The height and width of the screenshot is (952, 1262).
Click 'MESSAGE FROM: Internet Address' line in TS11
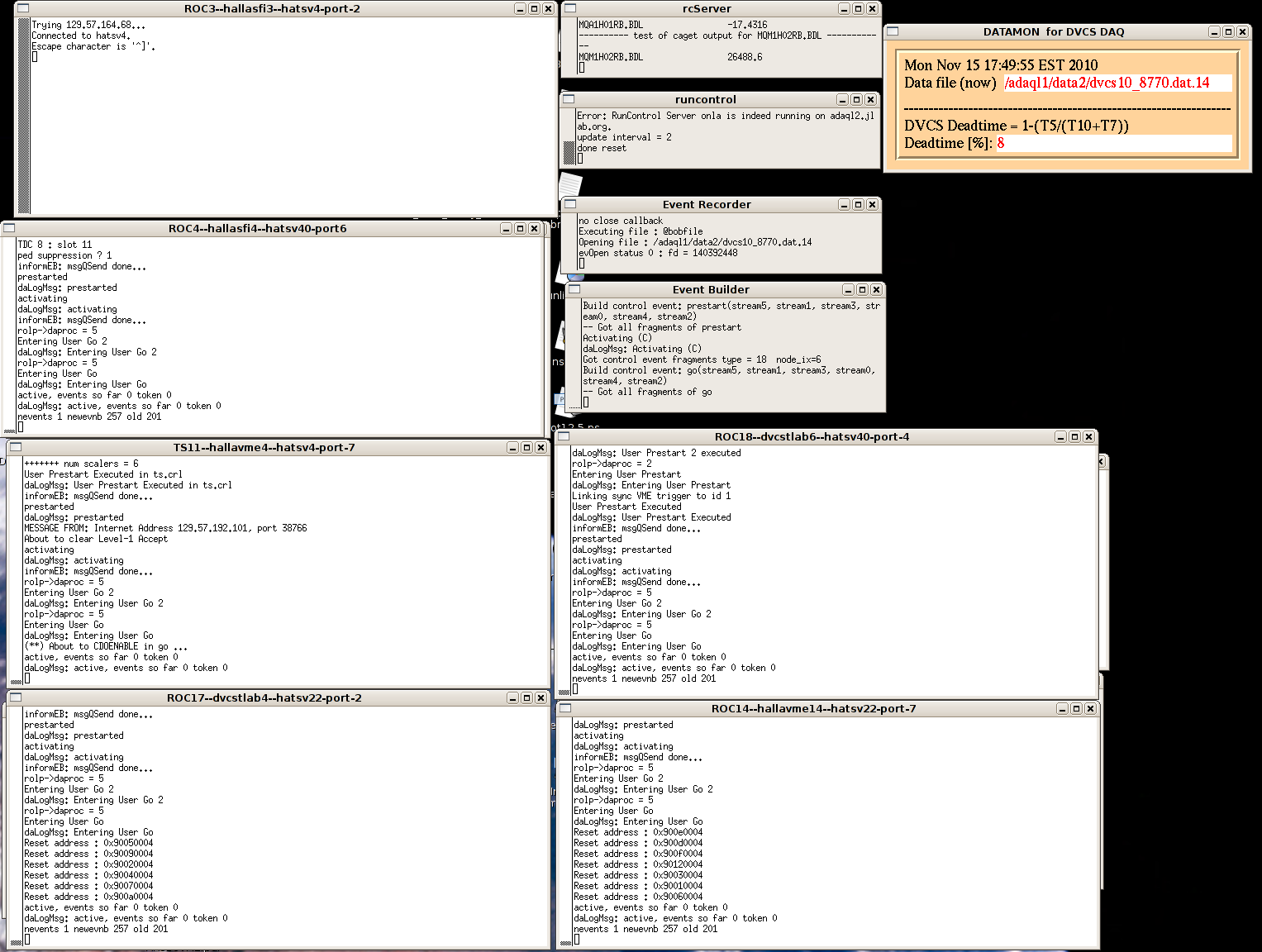click(x=165, y=528)
